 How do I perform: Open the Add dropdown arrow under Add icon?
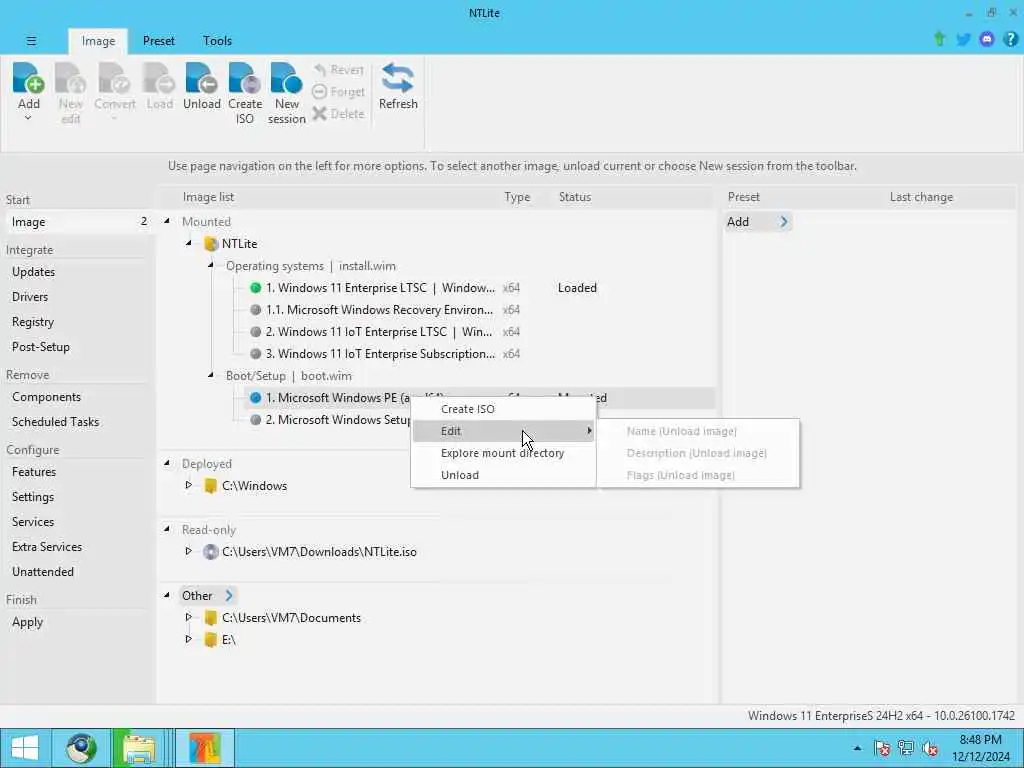tap(28, 118)
